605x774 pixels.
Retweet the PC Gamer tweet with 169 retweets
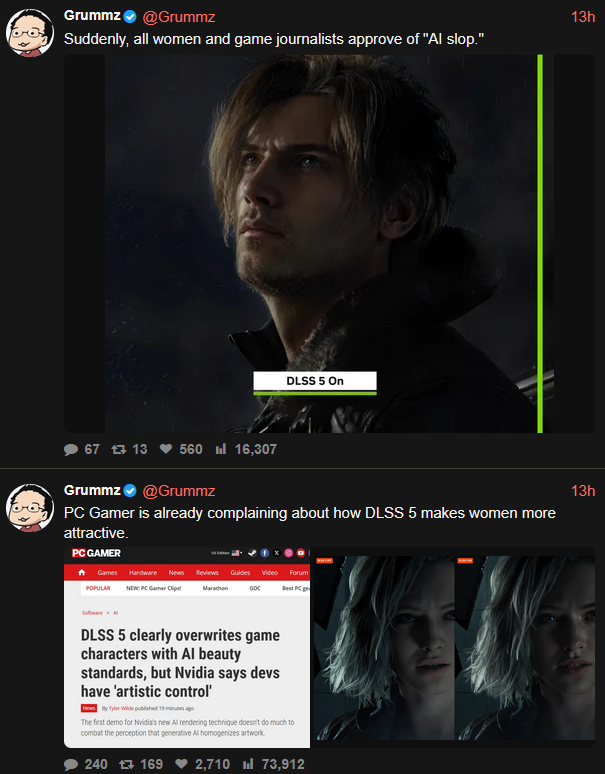pyautogui.click(x=141, y=764)
